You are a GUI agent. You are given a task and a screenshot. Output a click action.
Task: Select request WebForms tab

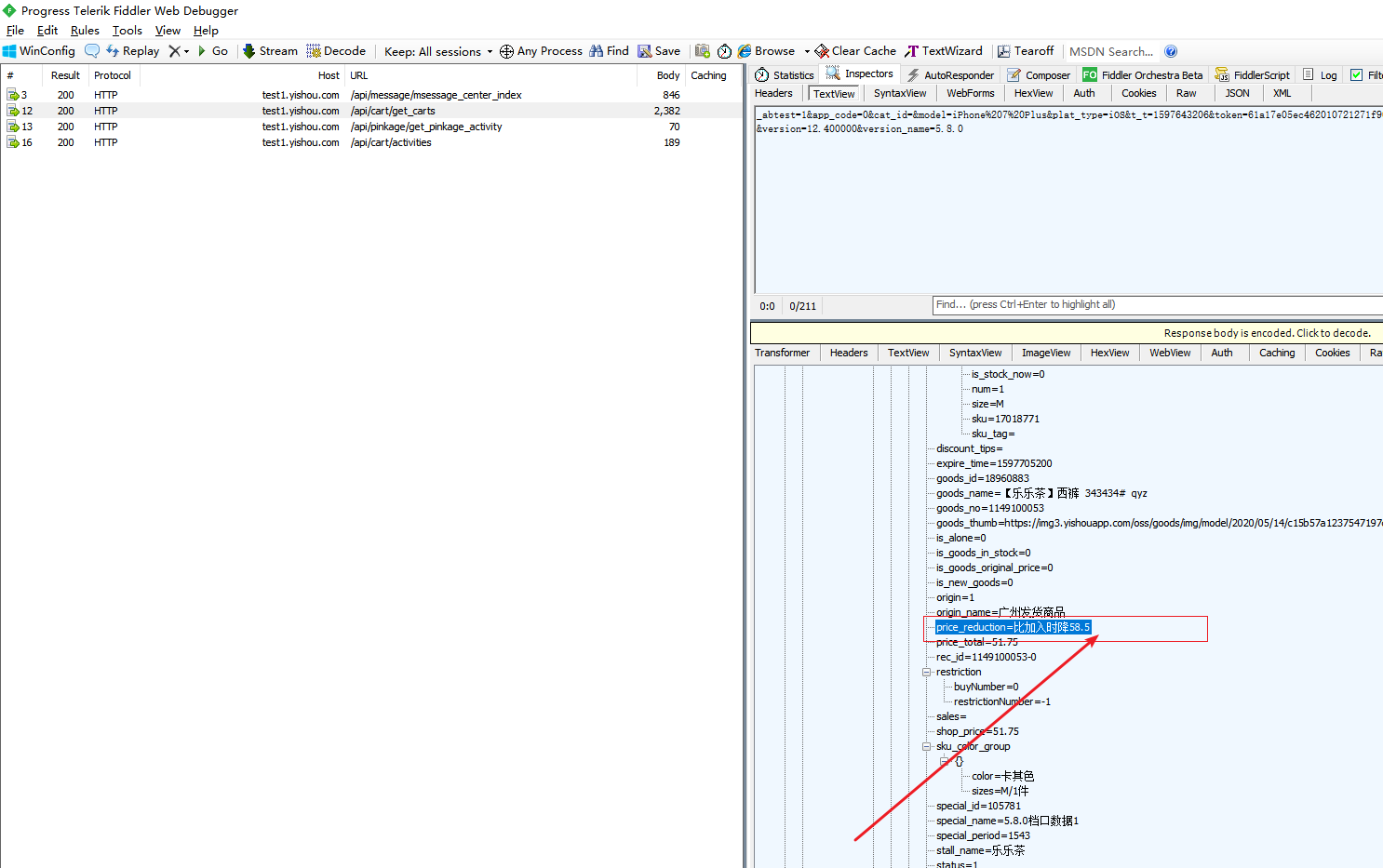pyautogui.click(x=971, y=93)
